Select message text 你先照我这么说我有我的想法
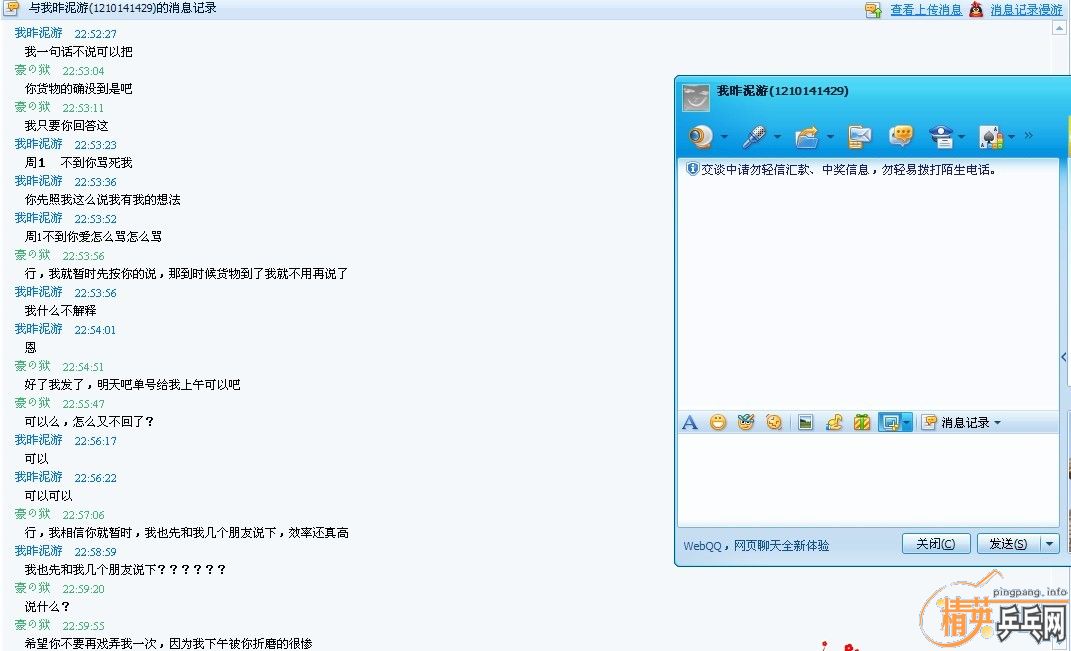Image resolution: width=1071 pixels, height=651 pixels. click(x=103, y=200)
